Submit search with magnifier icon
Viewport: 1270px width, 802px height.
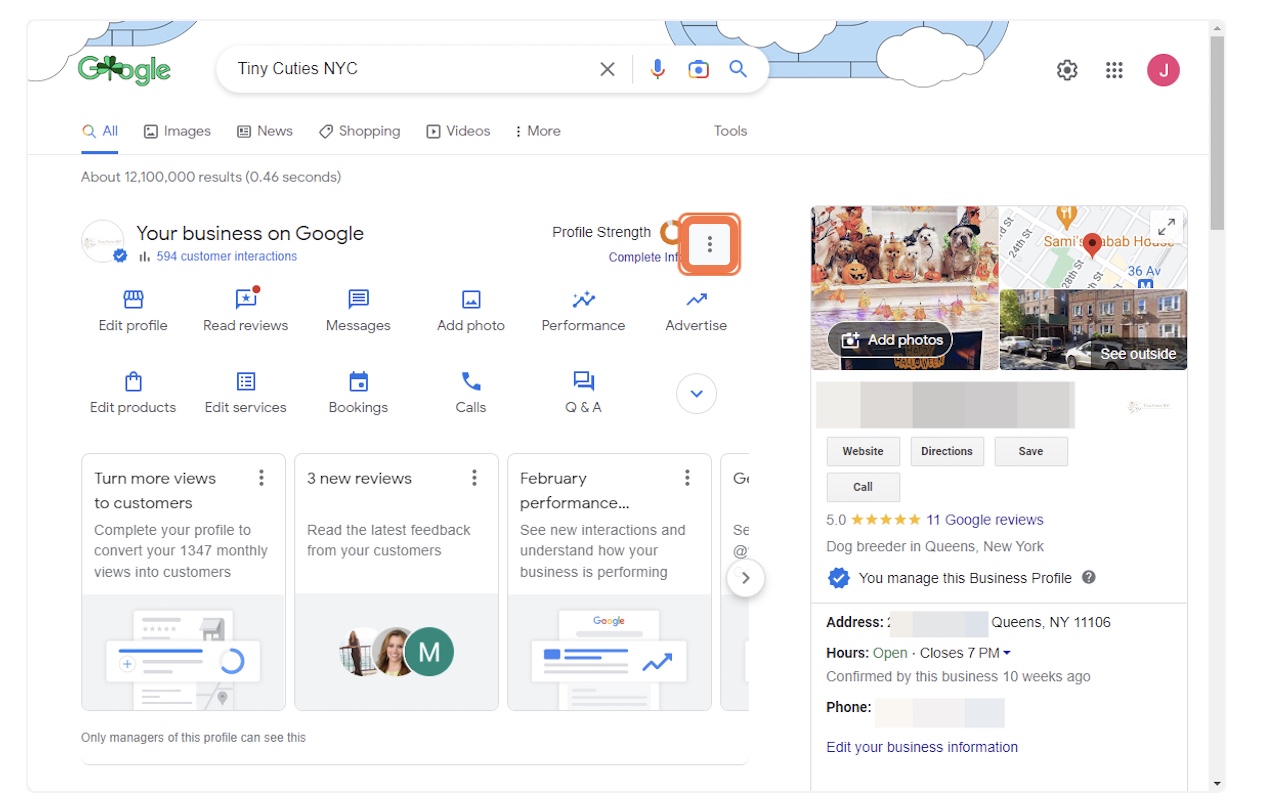coord(738,69)
